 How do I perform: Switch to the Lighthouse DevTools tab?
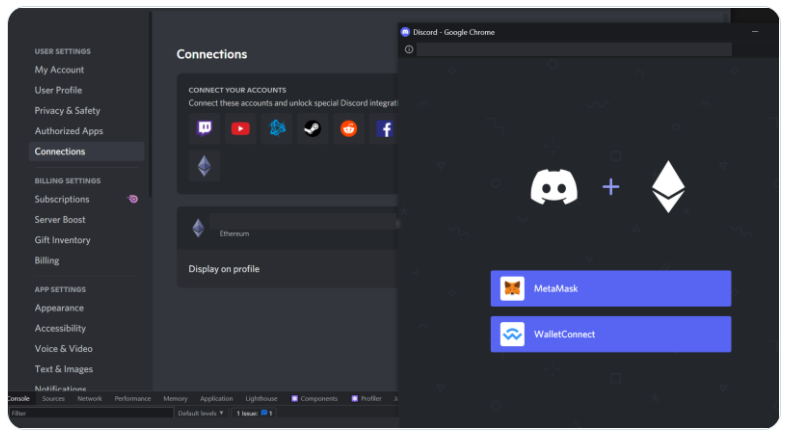(261, 399)
